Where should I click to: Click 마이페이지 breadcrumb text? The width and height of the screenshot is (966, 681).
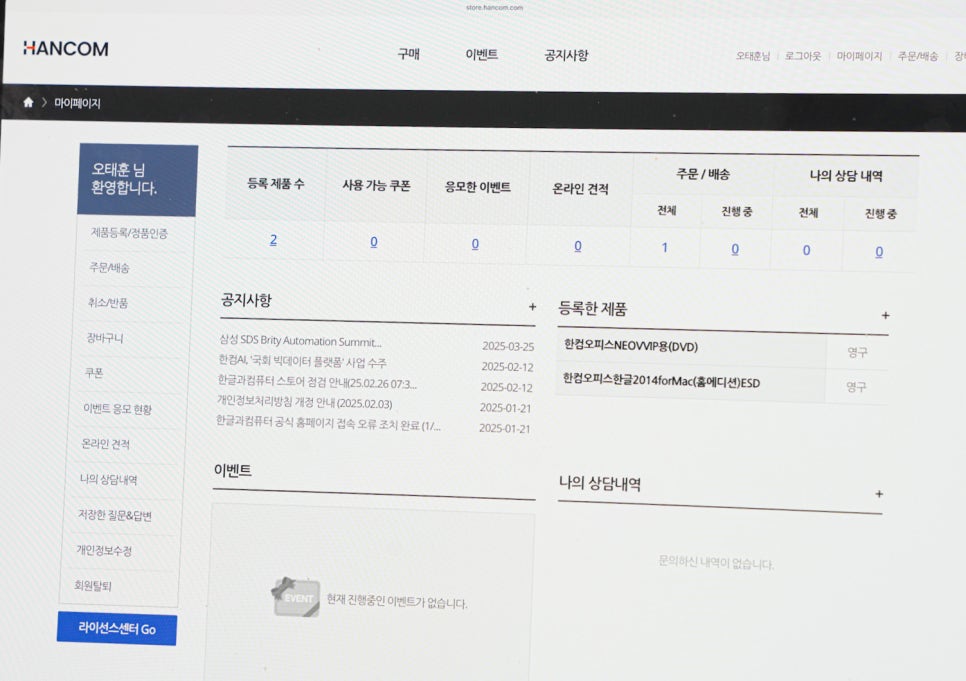(x=77, y=103)
